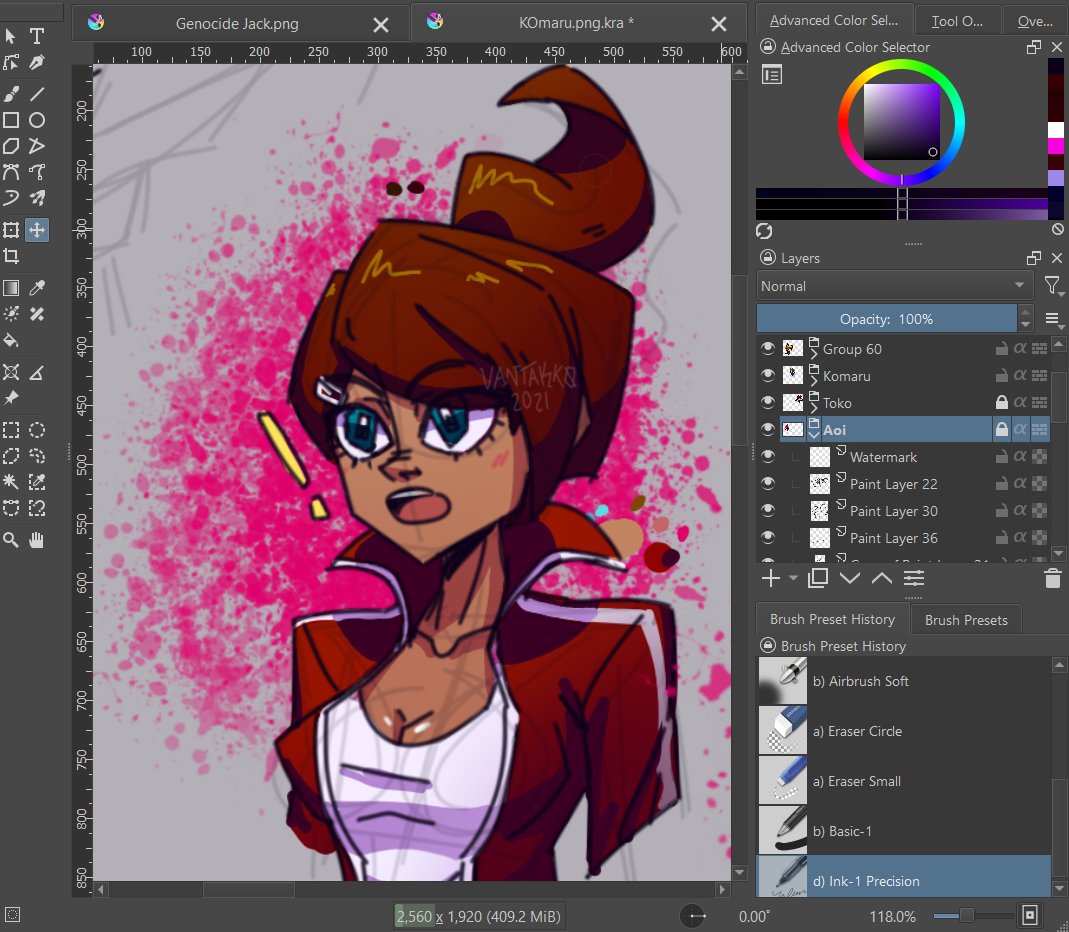Hide the Komaru group layer
This screenshot has height=932, width=1069.
point(768,376)
